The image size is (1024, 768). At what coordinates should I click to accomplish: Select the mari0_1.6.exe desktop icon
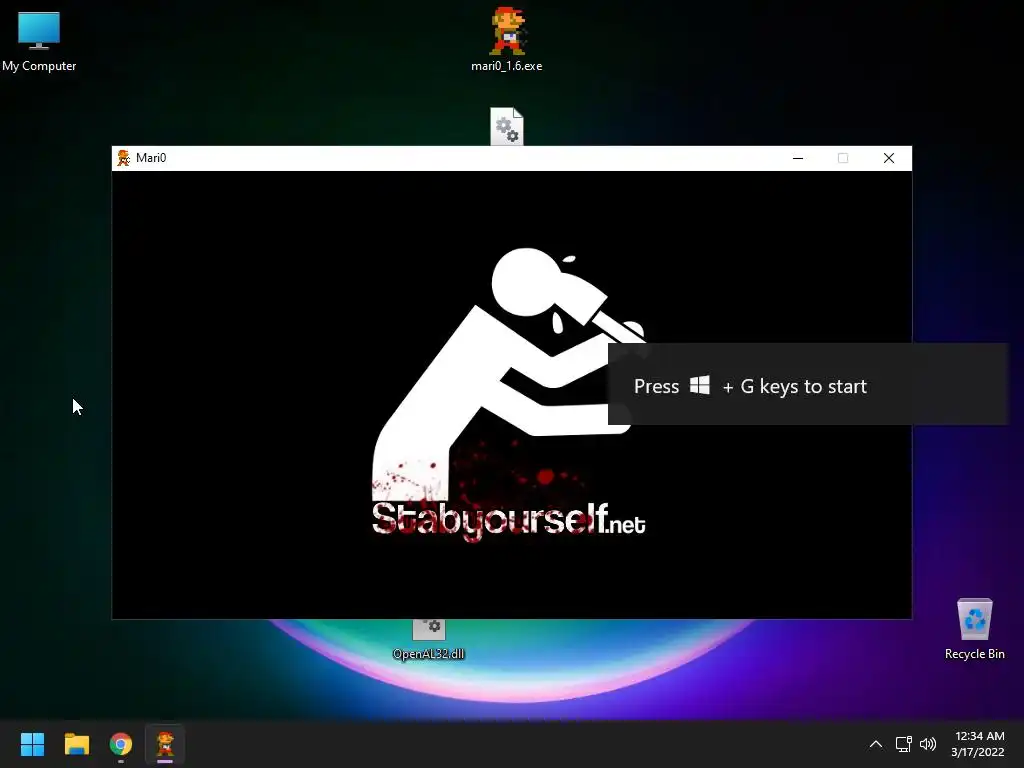click(507, 39)
